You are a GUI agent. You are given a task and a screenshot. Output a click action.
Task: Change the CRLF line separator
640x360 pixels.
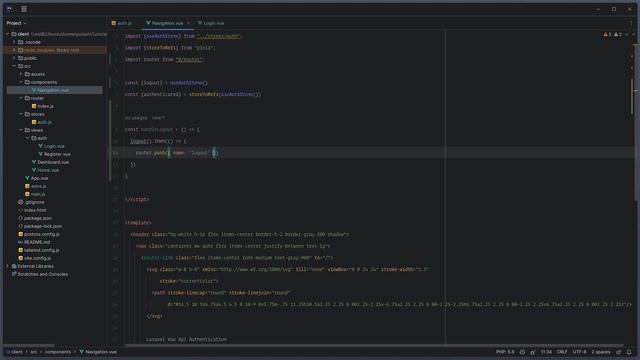562,352
